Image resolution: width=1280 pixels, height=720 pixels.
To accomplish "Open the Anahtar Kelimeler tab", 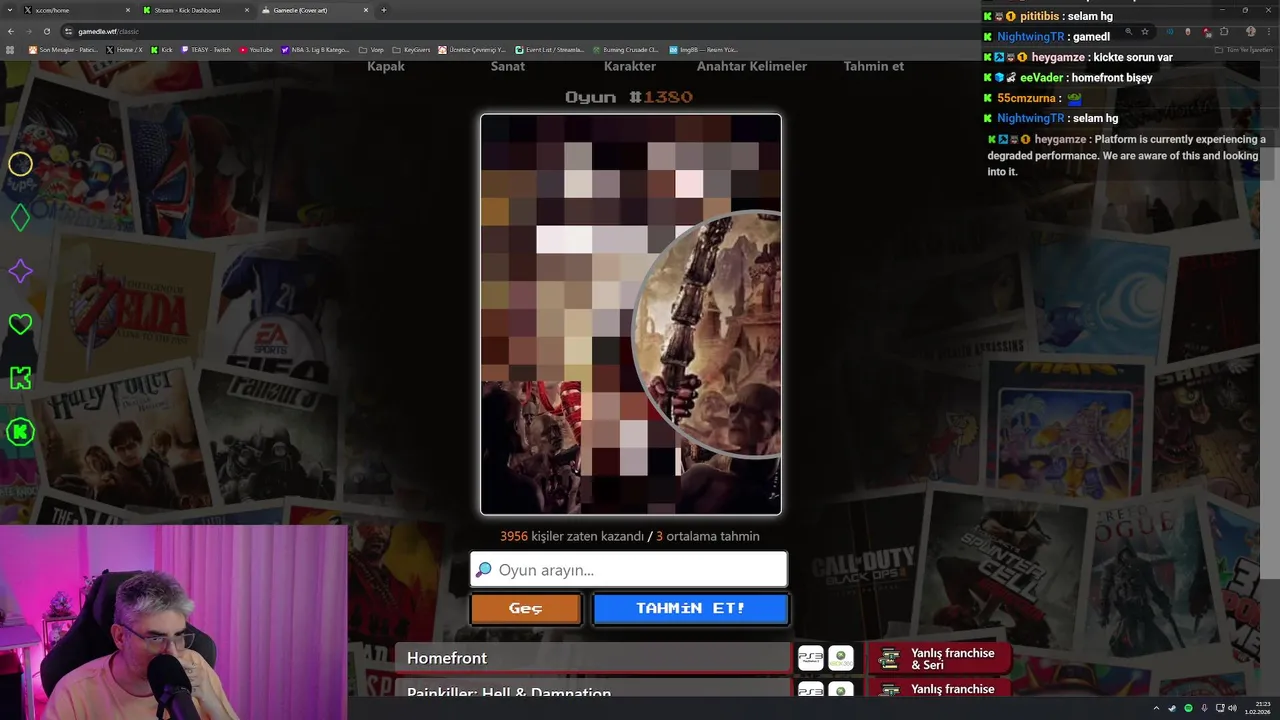I will click(x=752, y=66).
